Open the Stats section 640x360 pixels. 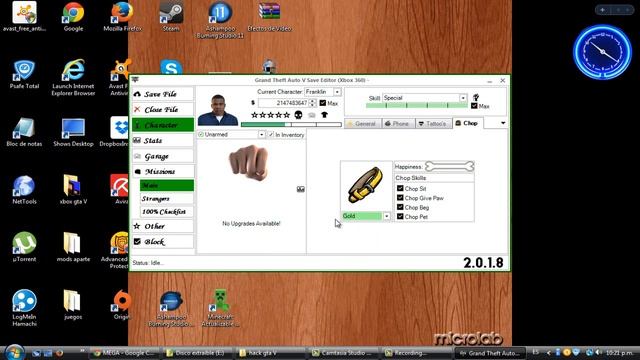(x=162, y=140)
